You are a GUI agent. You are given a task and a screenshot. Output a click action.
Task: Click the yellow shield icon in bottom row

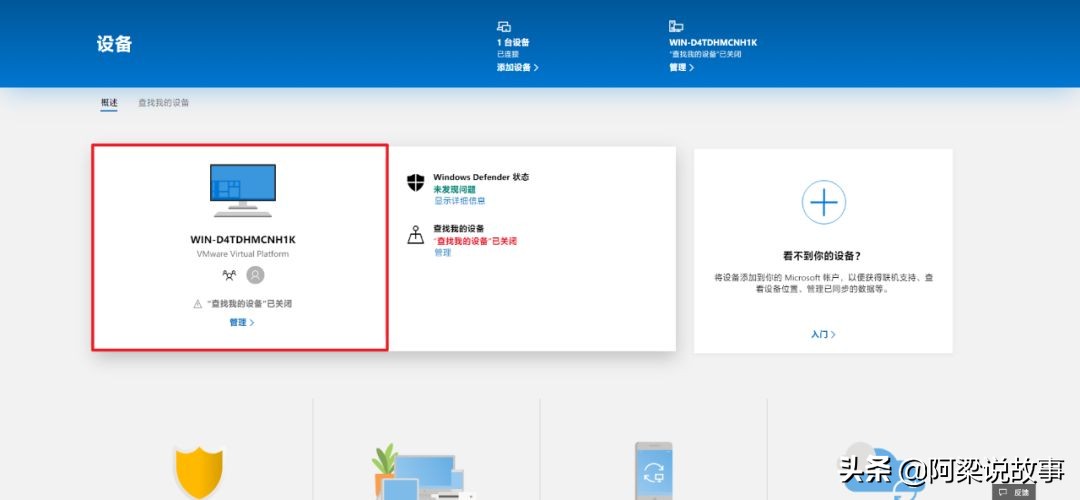199,471
